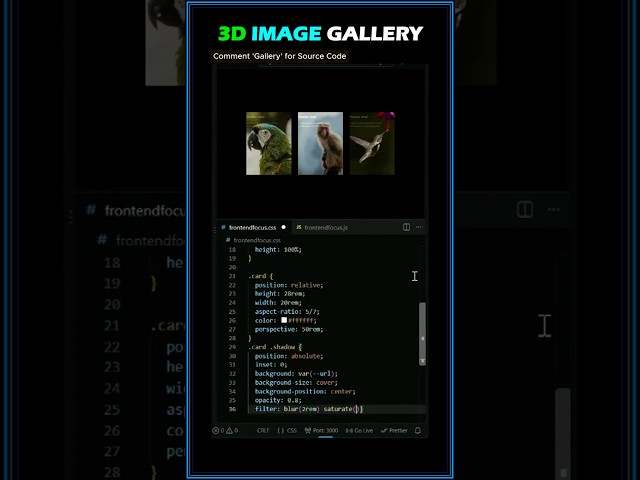Click 'background-position: center;' on line 34
The height and width of the screenshot is (480, 640).
(305, 391)
